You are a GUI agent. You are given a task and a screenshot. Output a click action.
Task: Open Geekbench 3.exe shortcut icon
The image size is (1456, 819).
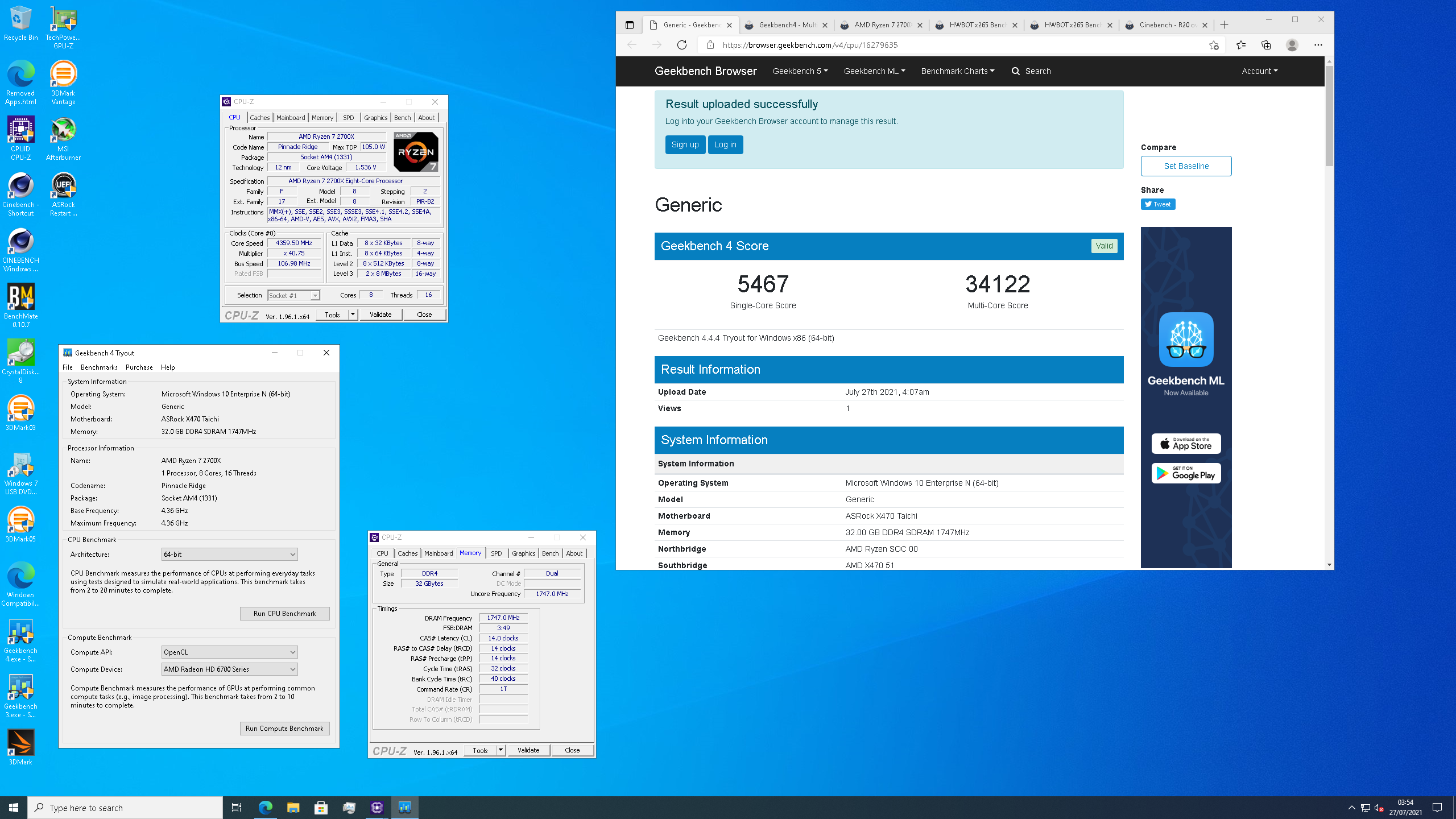click(20, 696)
